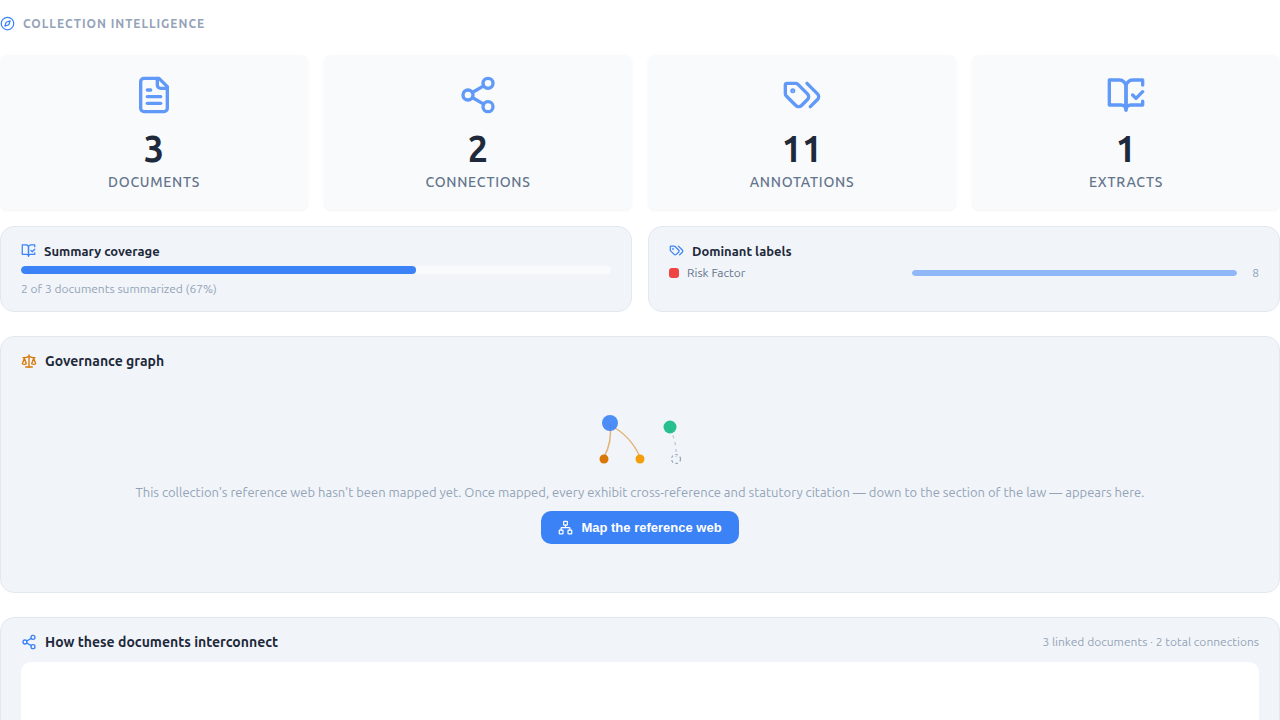
Task: Click the Dominant labels title
Action: click(742, 251)
